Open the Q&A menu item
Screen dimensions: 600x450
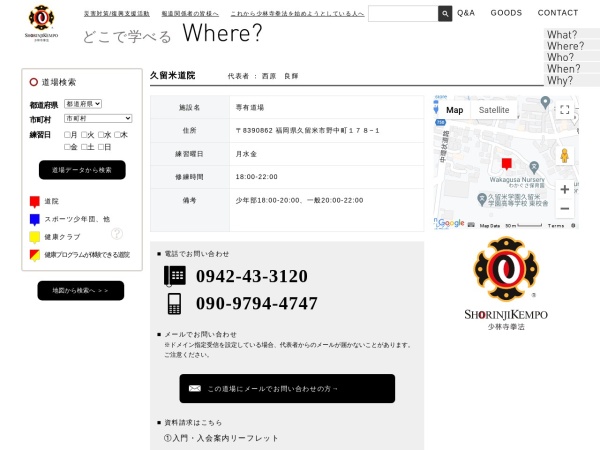tap(466, 13)
